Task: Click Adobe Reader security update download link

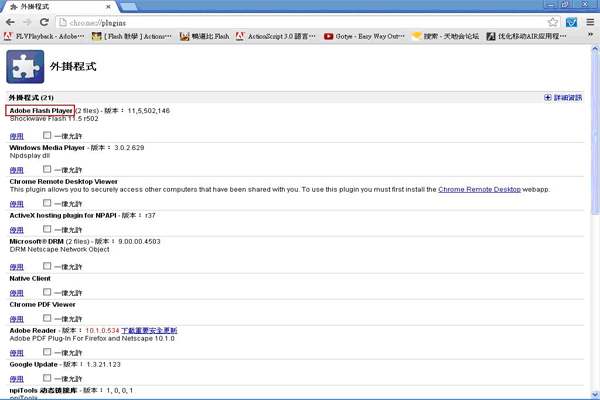Action: 149,330
